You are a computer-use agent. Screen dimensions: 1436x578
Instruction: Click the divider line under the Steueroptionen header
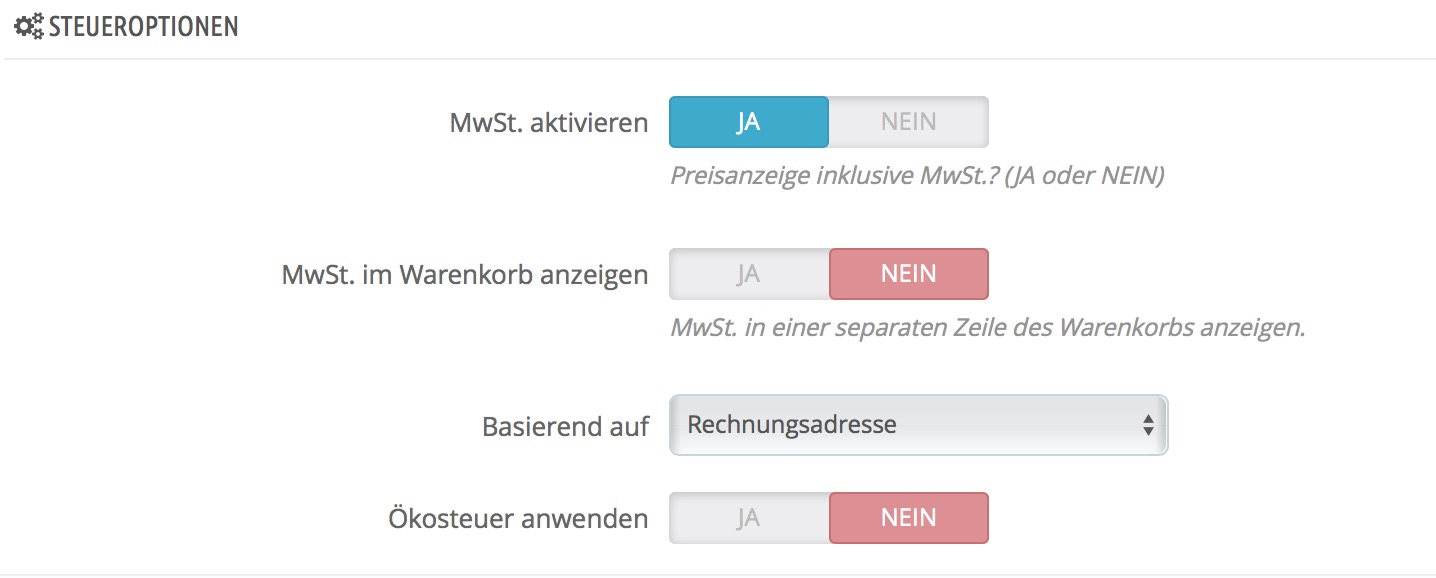tap(718, 59)
